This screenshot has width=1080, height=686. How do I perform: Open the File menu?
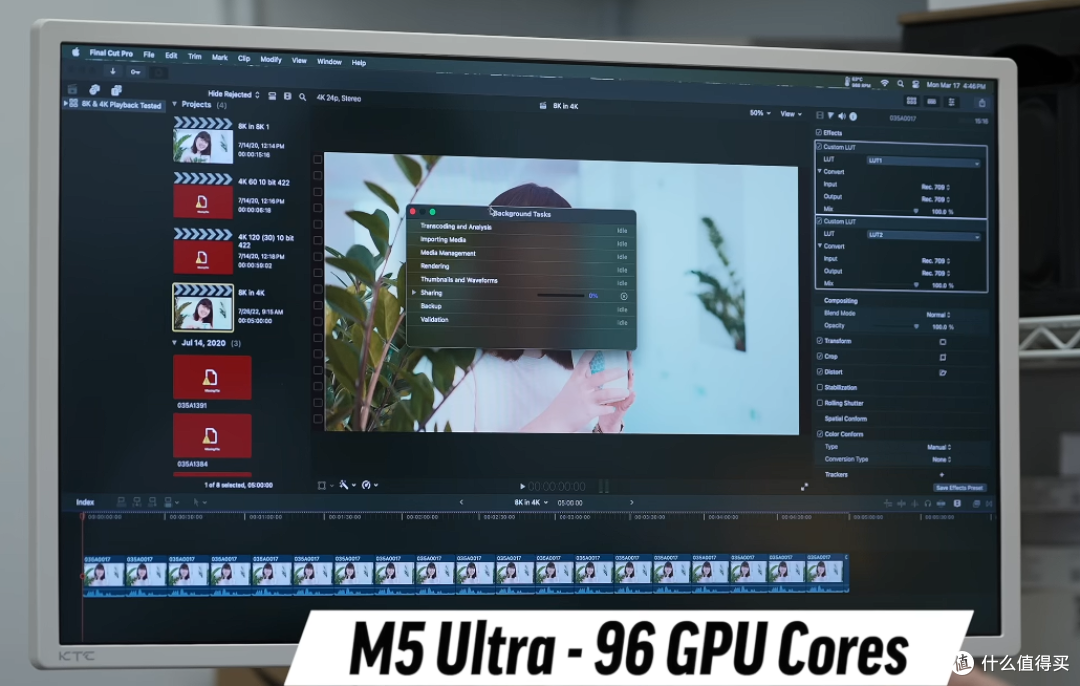(149, 54)
